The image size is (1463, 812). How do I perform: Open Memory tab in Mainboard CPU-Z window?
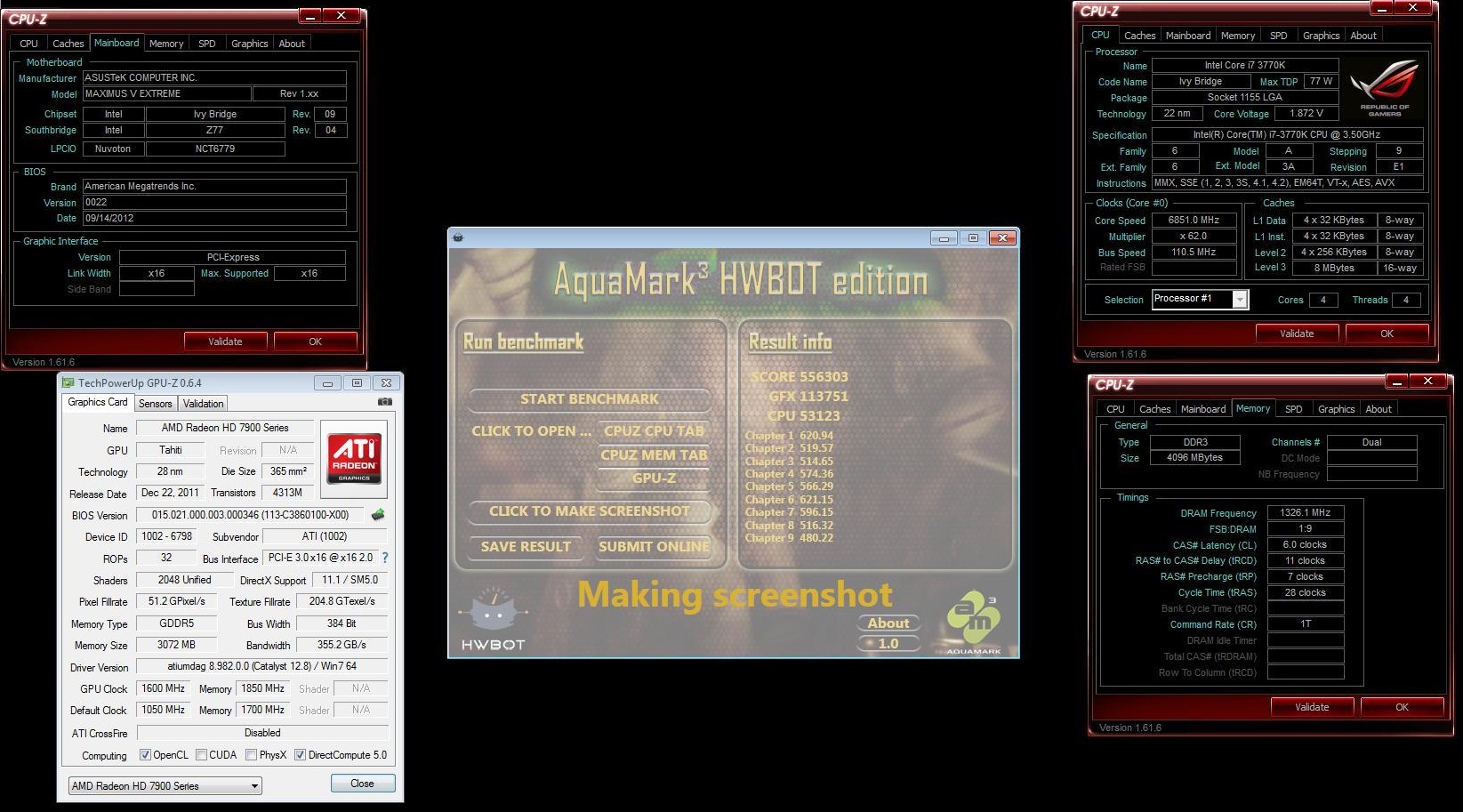(x=166, y=44)
